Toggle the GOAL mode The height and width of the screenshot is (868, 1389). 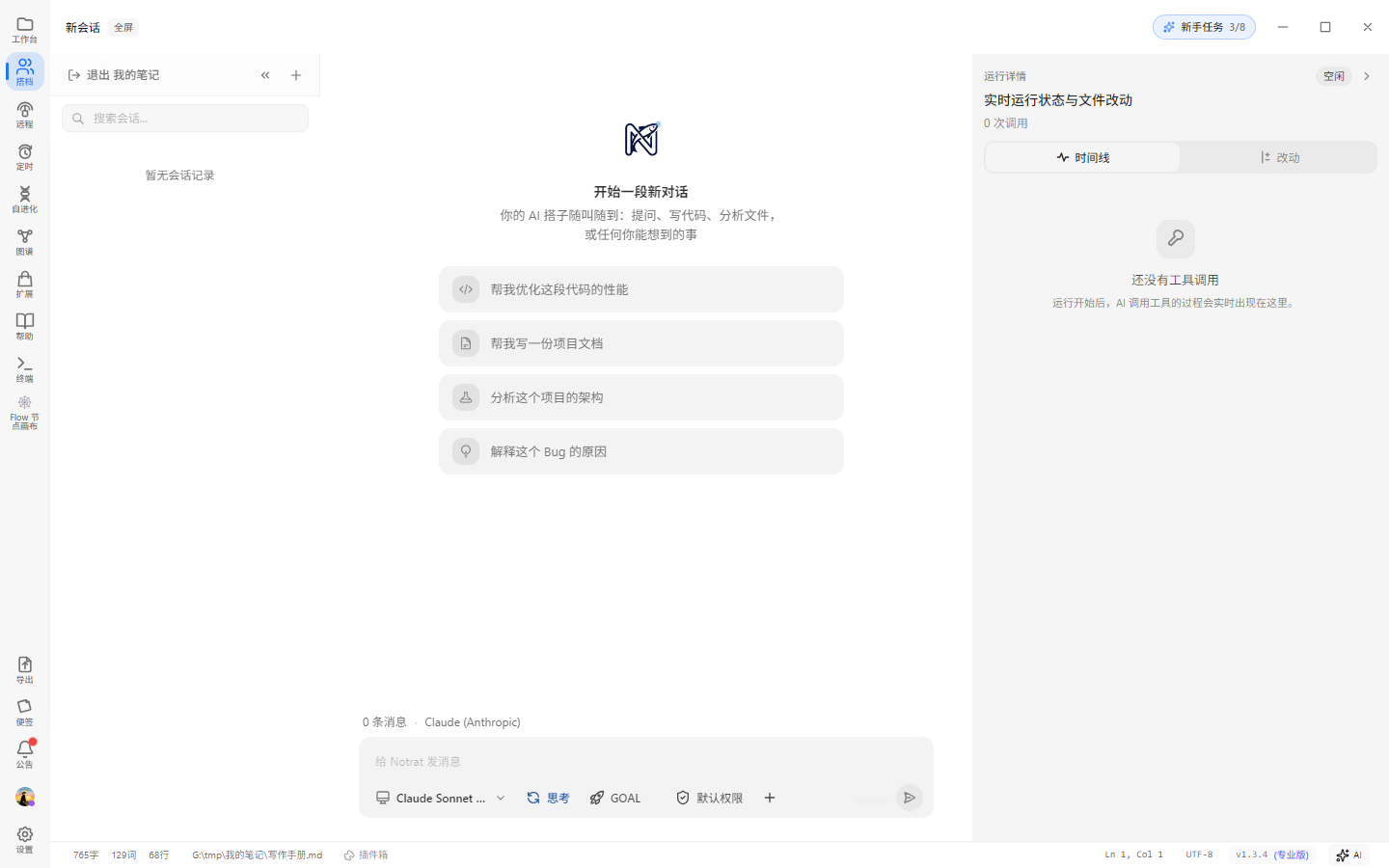[x=615, y=798]
